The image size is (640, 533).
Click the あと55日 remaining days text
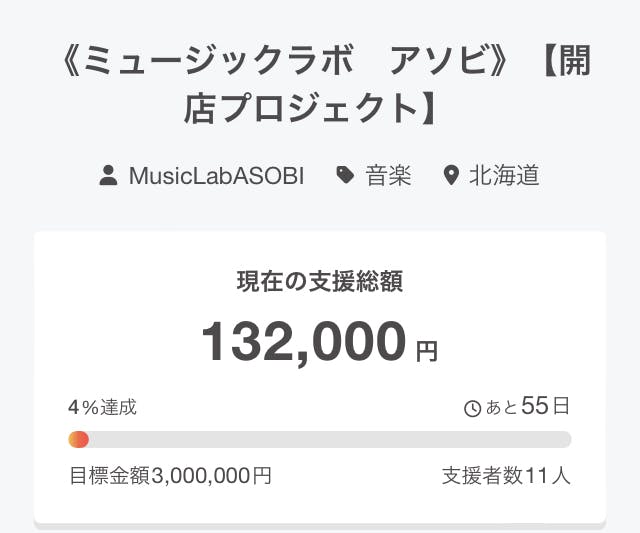527,407
